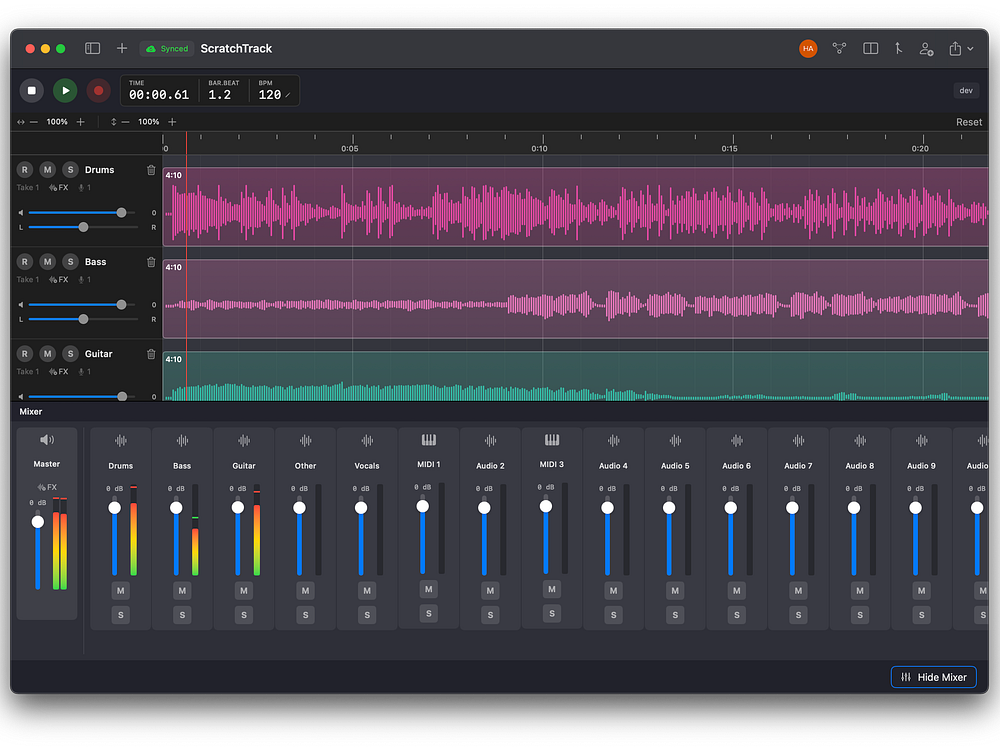Click the split view layout icon
The width and height of the screenshot is (1000, 750).
[871, 48]
